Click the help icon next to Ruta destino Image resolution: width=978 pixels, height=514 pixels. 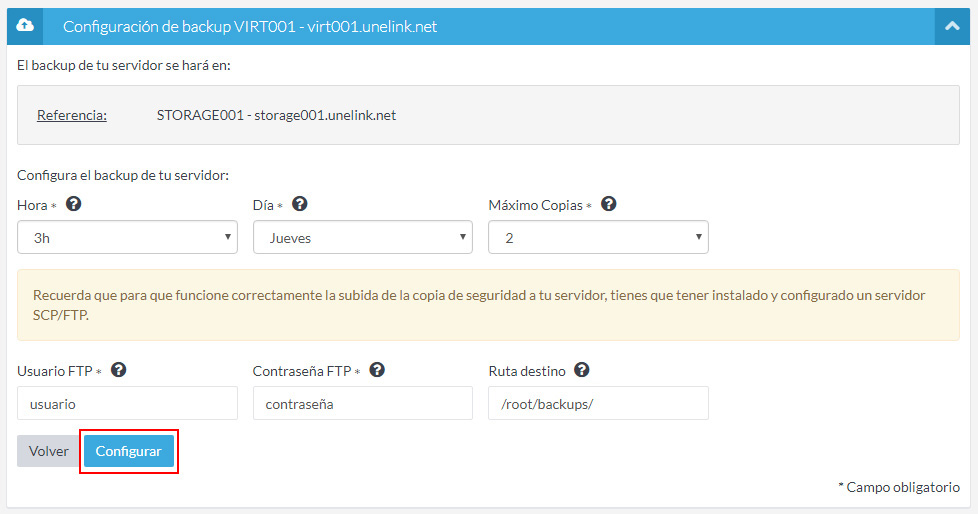(582, 370)
